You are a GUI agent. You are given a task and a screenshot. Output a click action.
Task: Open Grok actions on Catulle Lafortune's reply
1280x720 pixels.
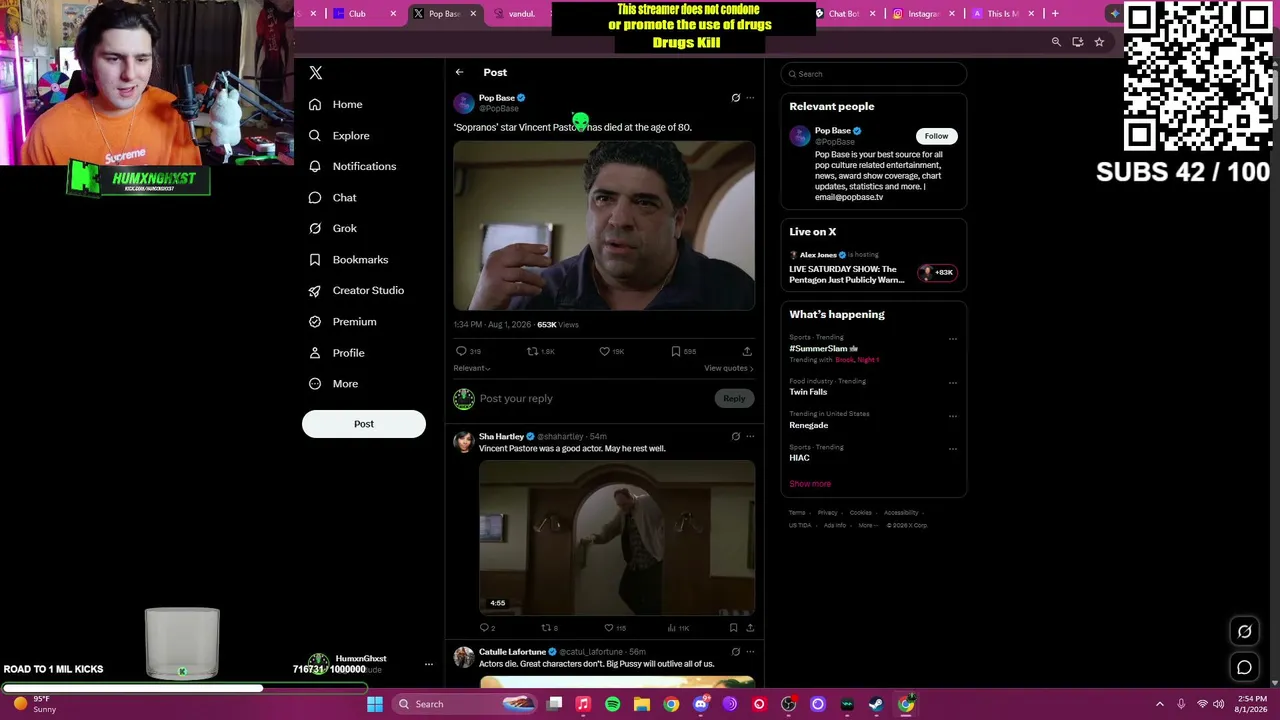coord(736,652)
